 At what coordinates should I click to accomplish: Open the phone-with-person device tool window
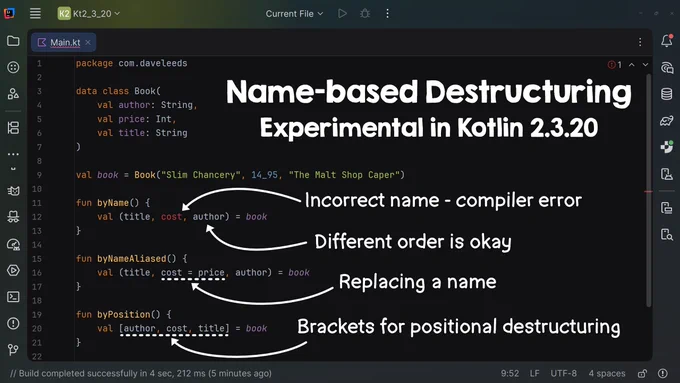click(667, 174)
